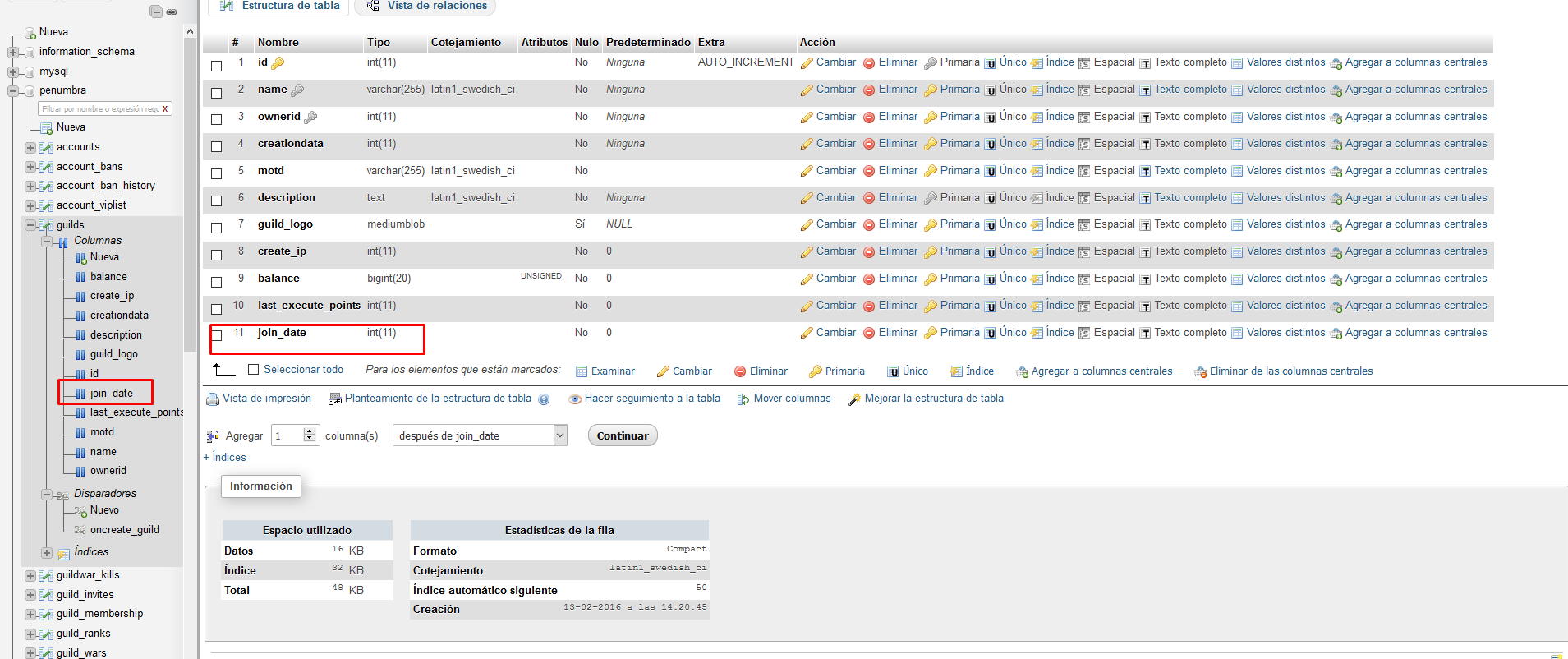1568x659 pixels.
Task: Select Nuevo under Disparadores
Action: coord(104,510)
